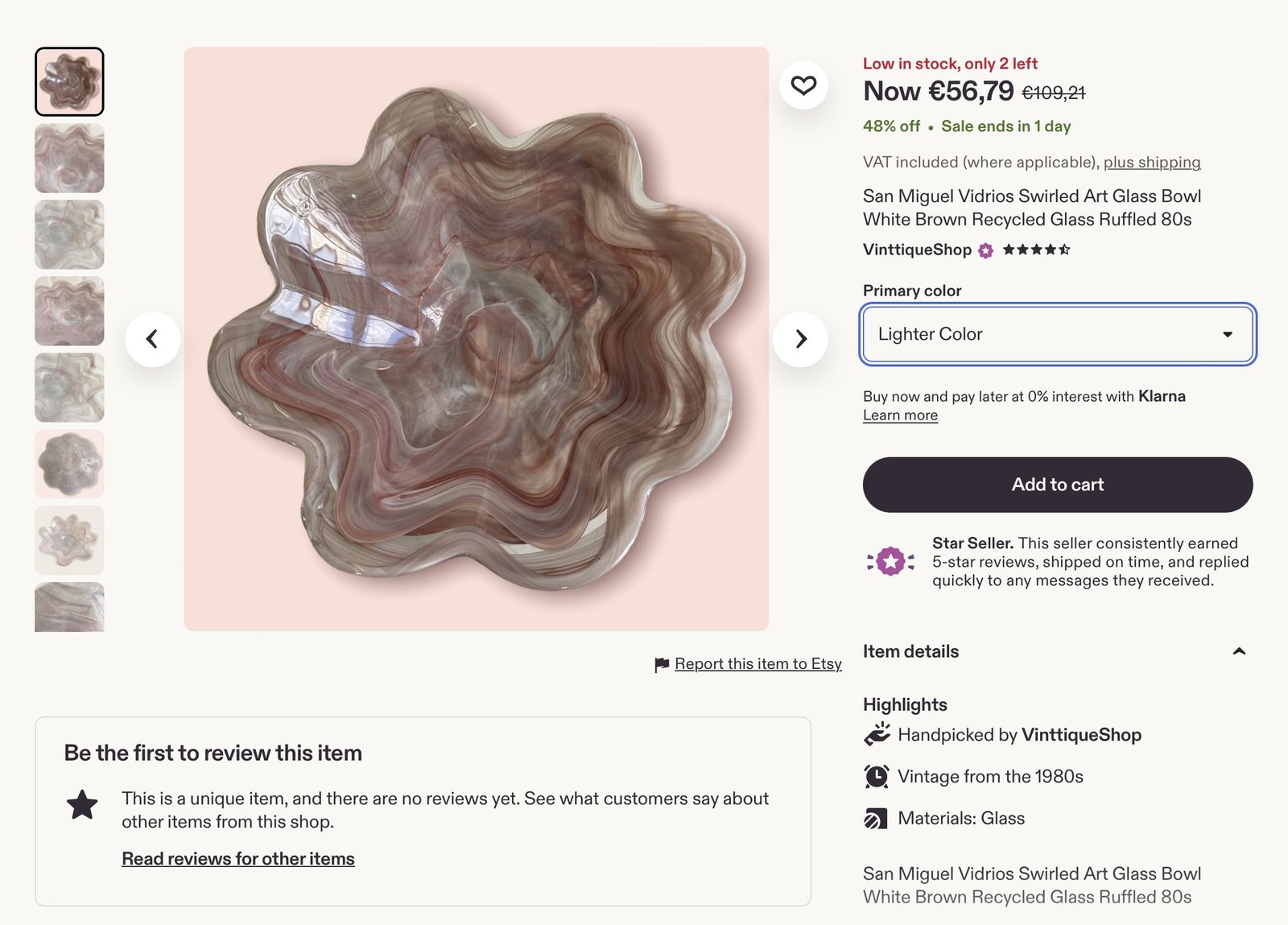Open the plus shipping link
Viewport: 1288px width, 925px height.
click(x=1152, y=163)
